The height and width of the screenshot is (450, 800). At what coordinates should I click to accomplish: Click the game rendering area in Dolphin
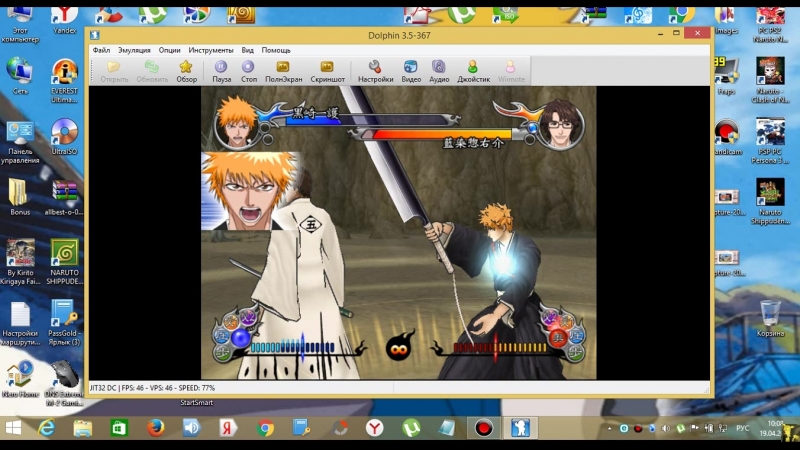[x=398, y=233]
